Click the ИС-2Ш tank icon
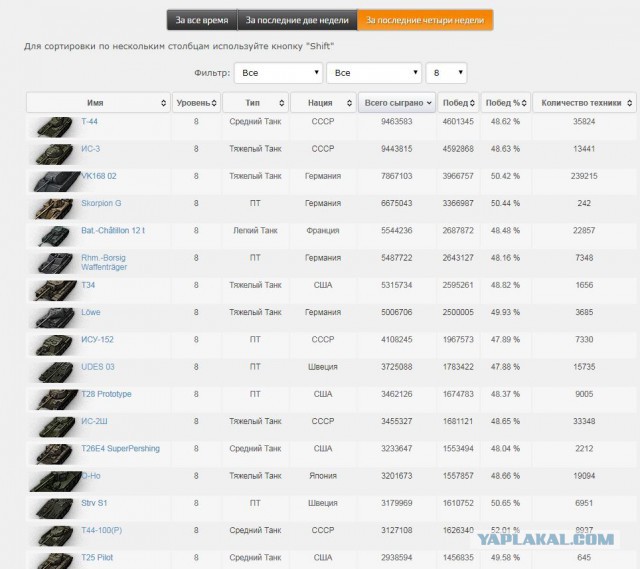The image size is (640, 569). pyautogui.click(x=56, y=427)
